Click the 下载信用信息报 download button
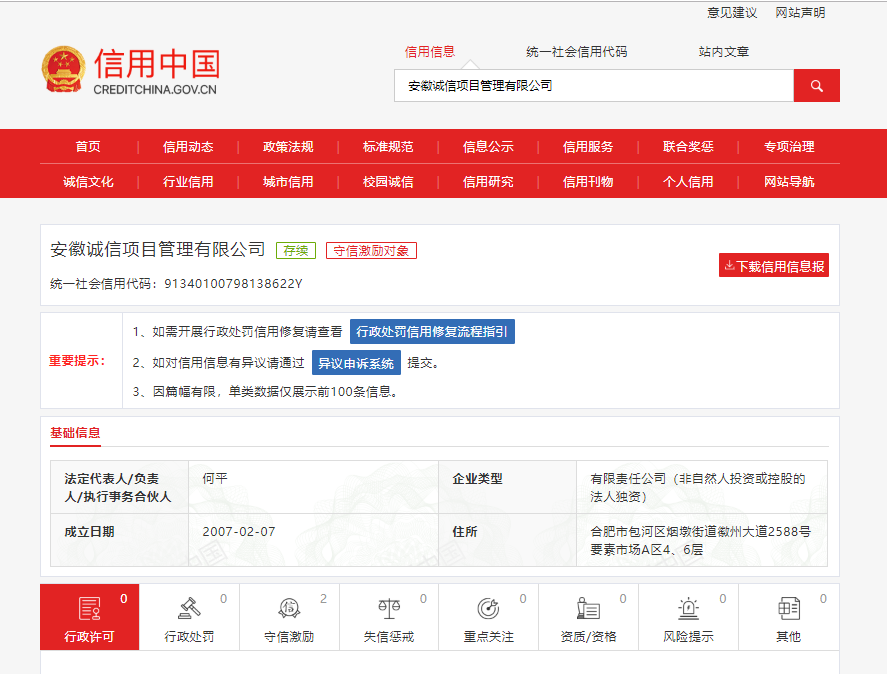This screenshot has height=674, width=887. pyautogui.click(x=774, y=266)
